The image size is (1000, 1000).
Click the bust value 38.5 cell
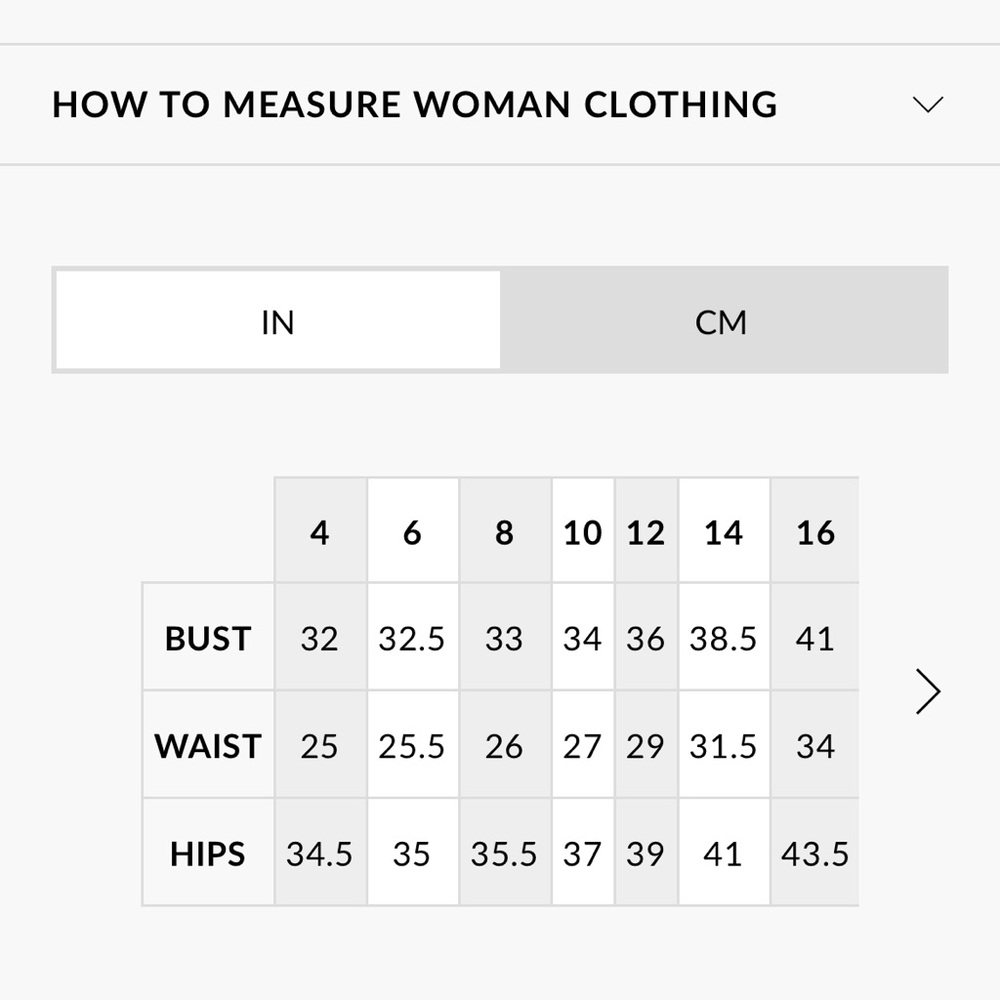pyautogui.click(x=723, y=638)
